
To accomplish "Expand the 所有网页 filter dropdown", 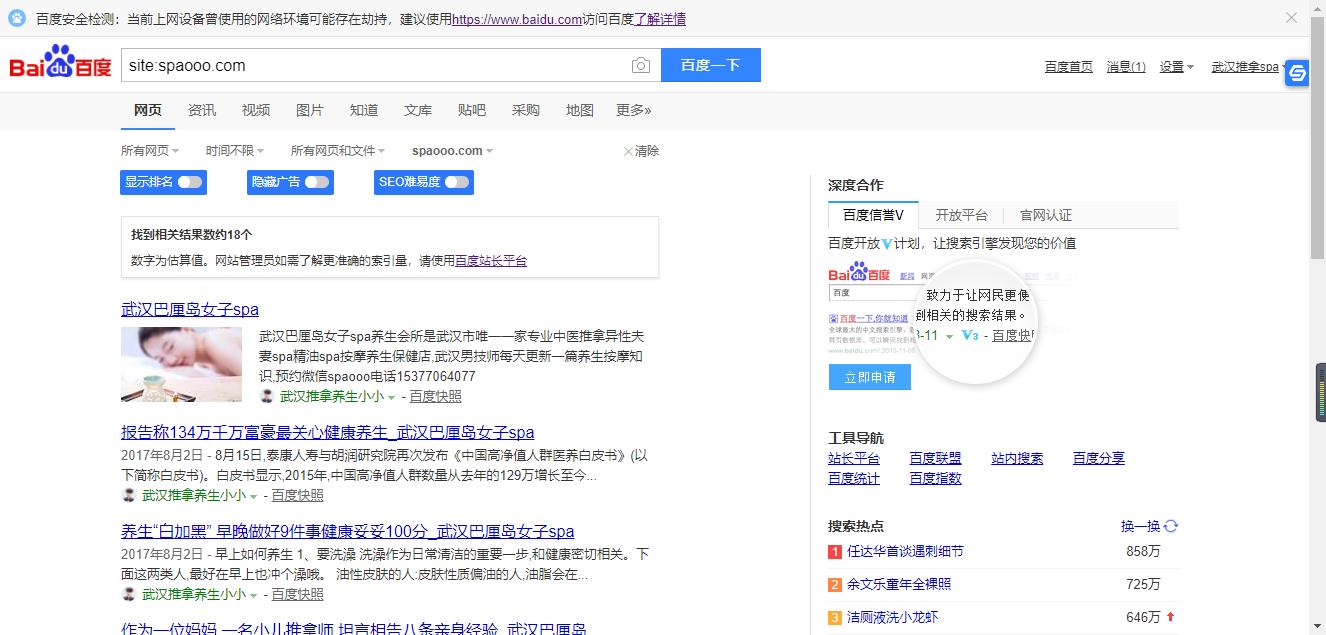I will pos(150,151).
